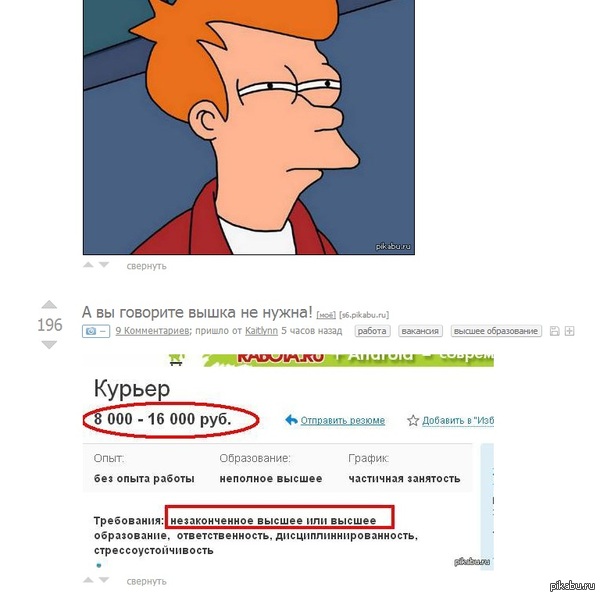The width and height of the screenshot is (600, 597).
Task: Select the работа tag
Action: 372,331
